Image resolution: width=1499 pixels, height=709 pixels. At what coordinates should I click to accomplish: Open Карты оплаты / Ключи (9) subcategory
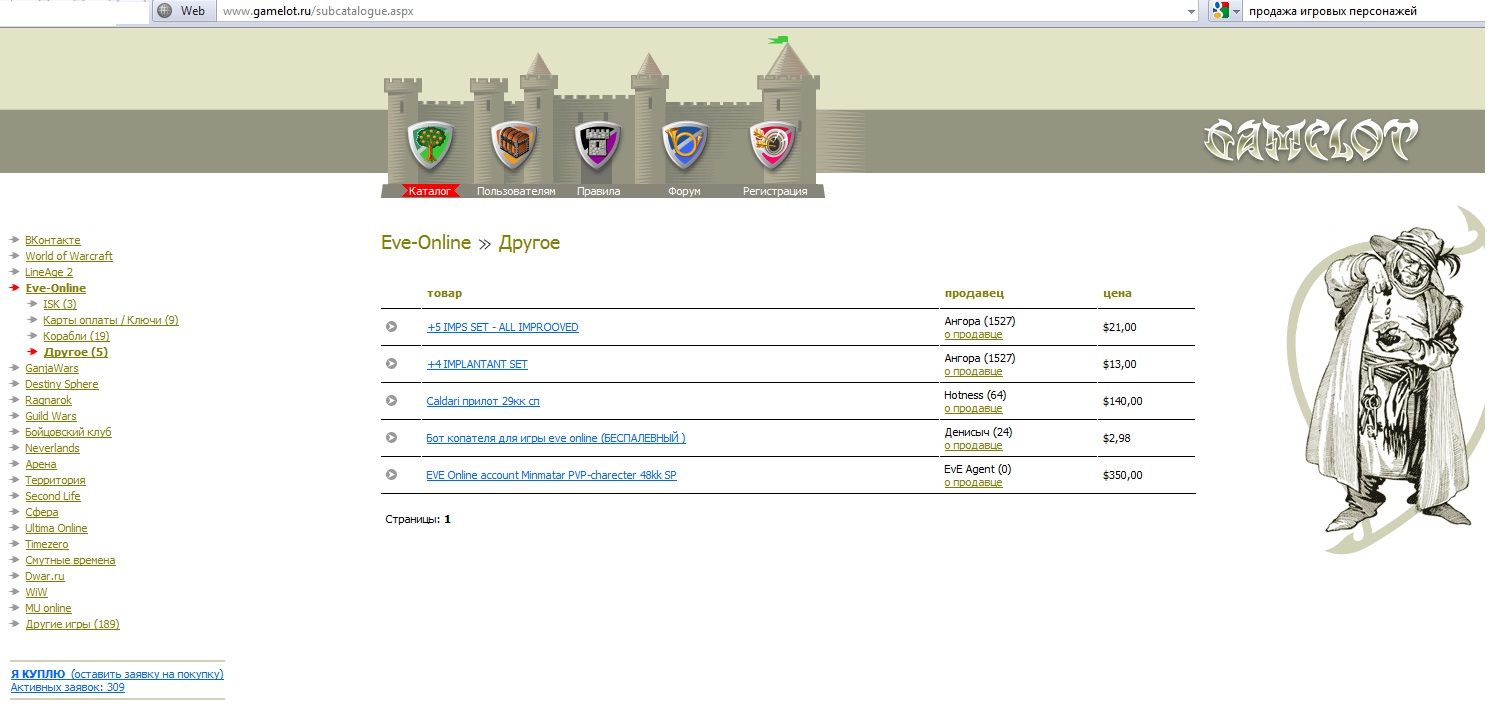(x=111, y=320)
